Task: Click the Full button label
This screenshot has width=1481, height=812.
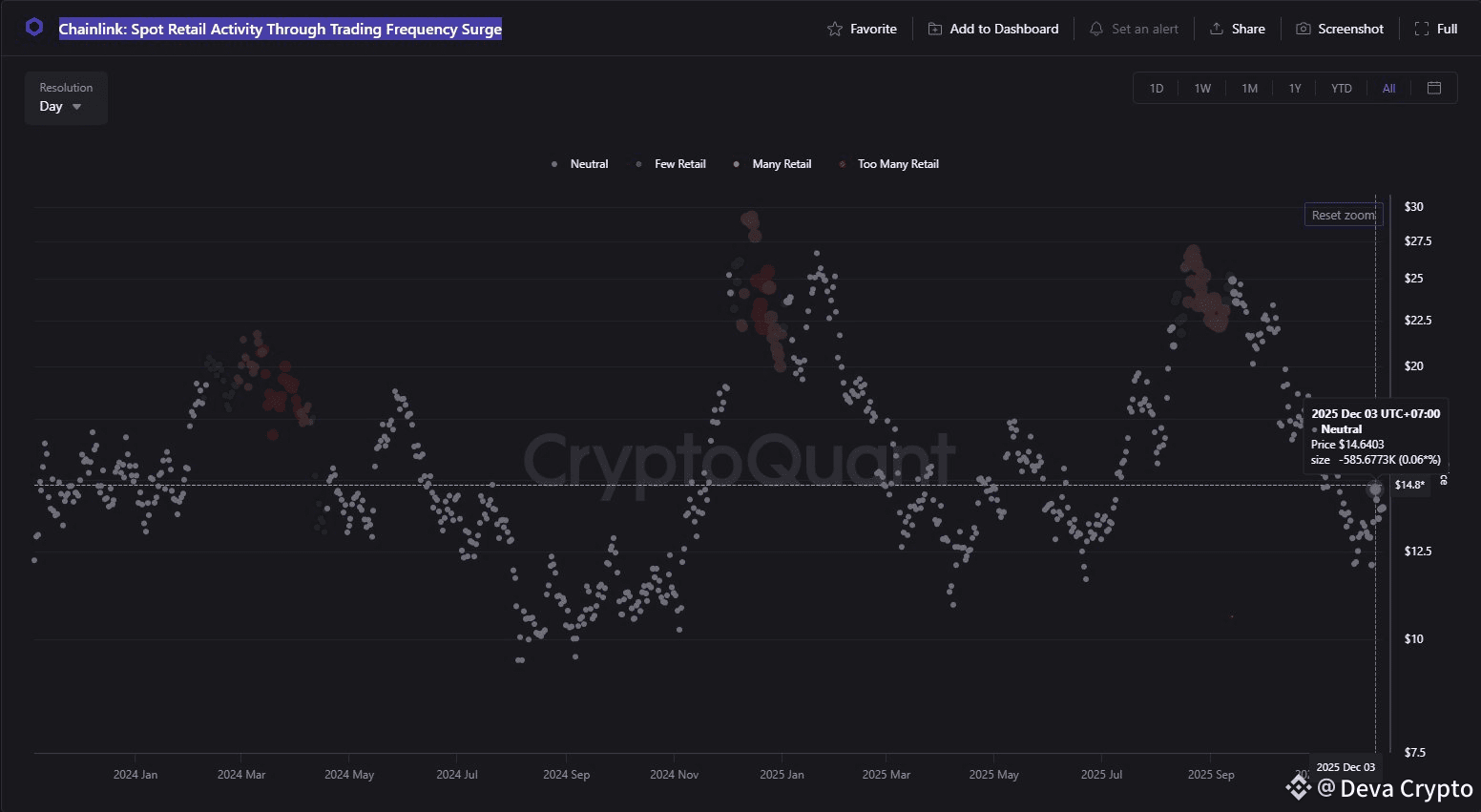Action: (x=1448, y=30)
